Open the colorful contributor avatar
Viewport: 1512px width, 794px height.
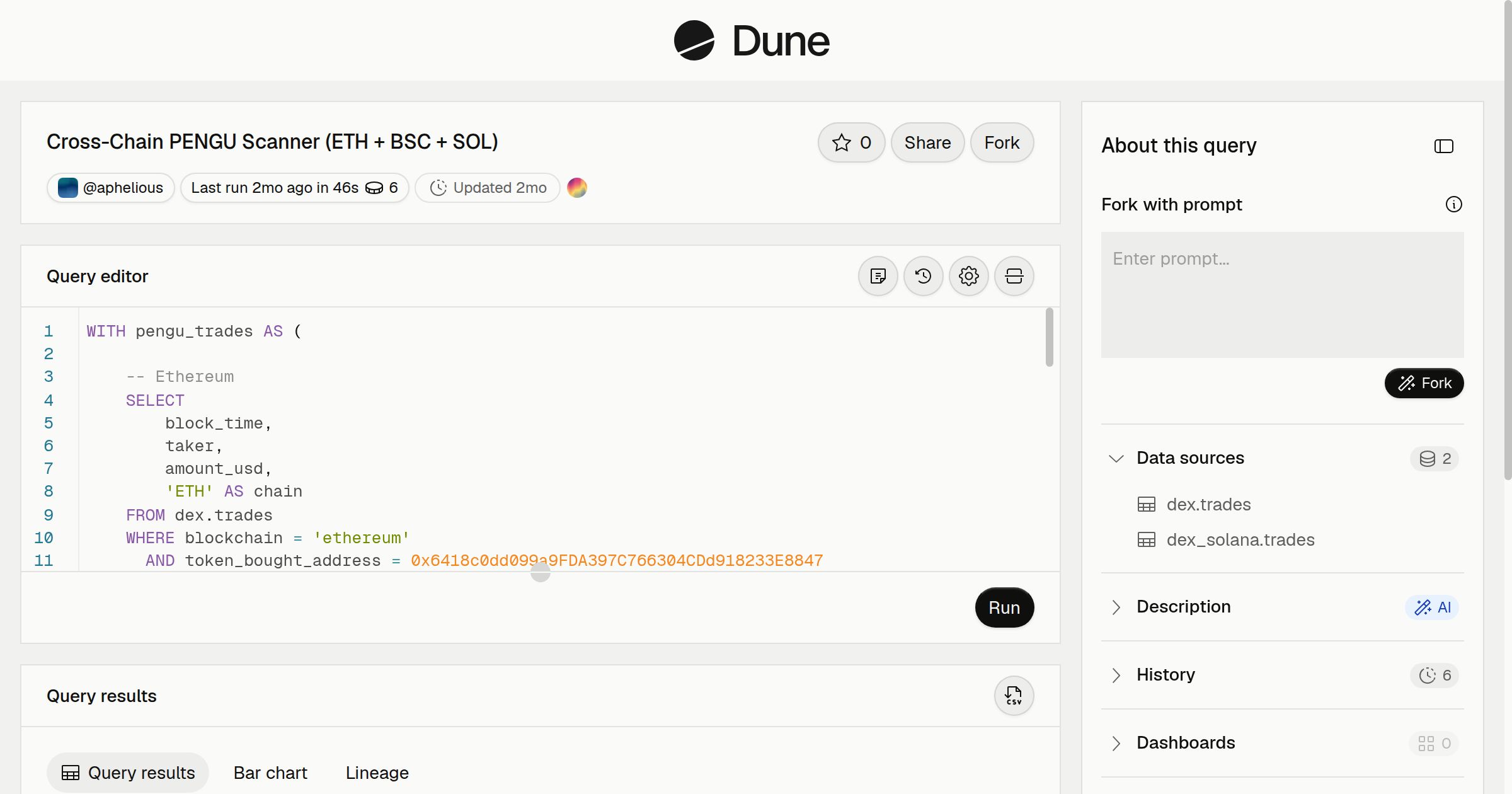point(577,188)
